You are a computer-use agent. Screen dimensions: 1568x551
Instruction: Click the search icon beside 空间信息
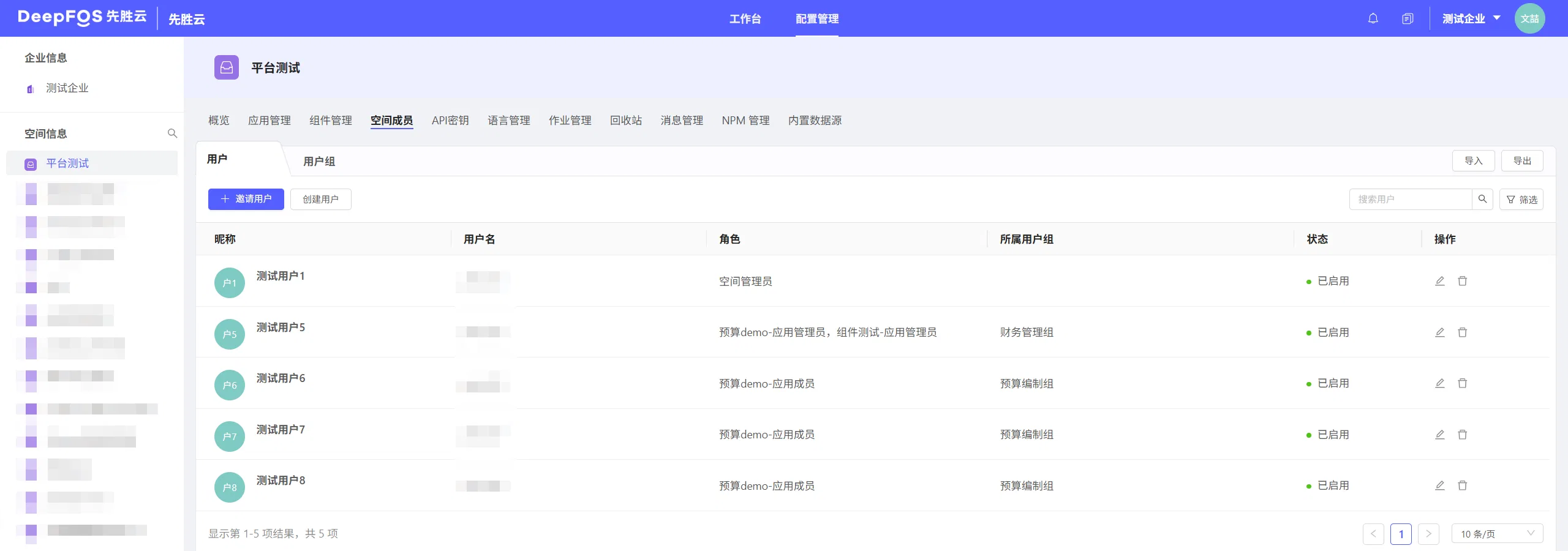172,133
